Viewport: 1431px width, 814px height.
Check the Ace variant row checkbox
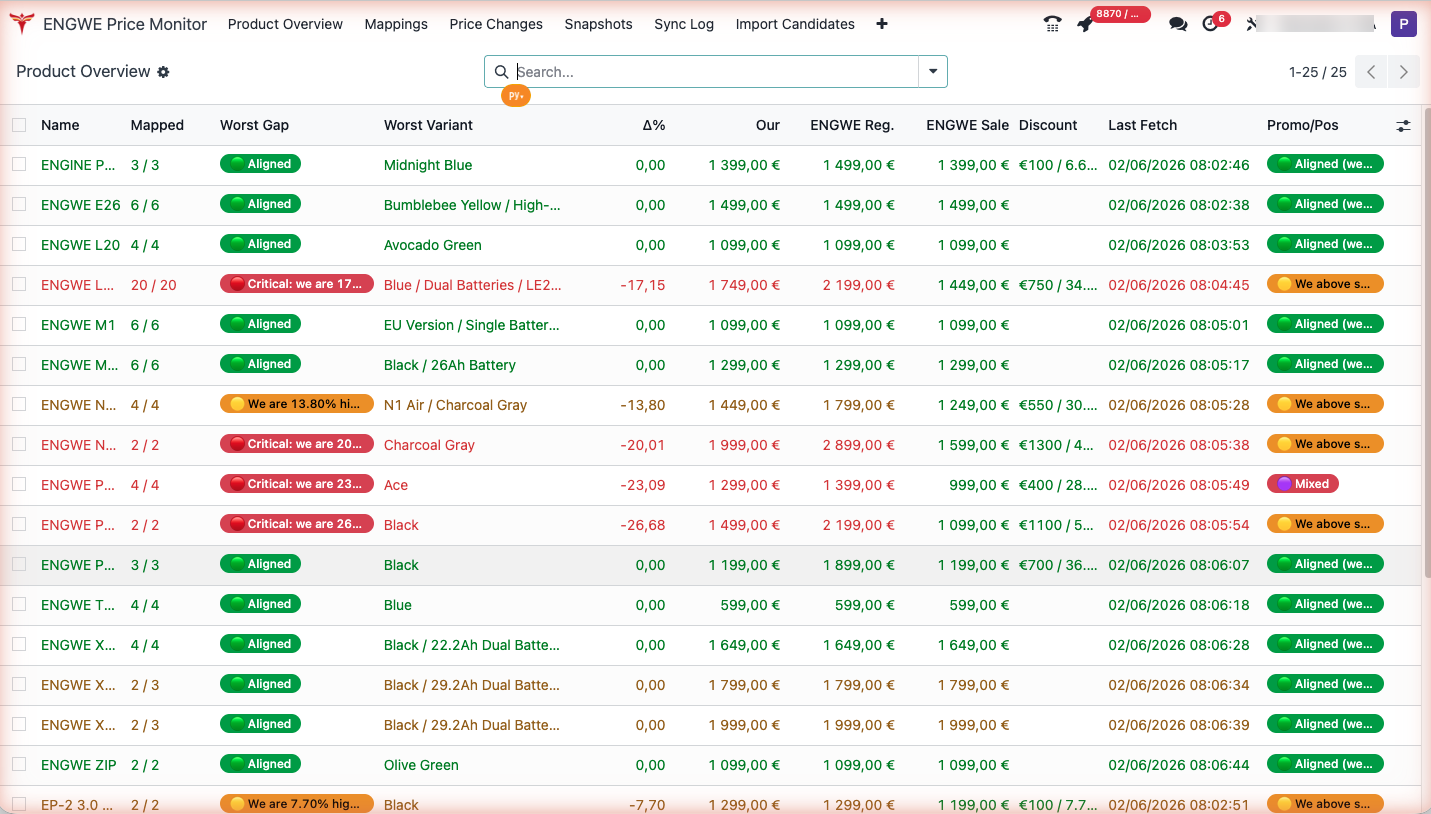pyautogui.click(x=19, y=484)
